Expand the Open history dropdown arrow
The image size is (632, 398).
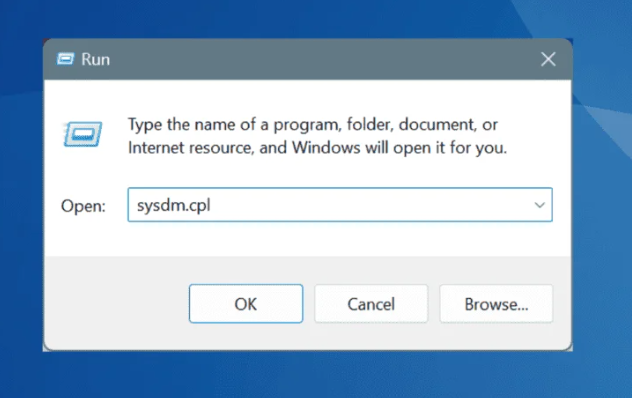[539, 205]
